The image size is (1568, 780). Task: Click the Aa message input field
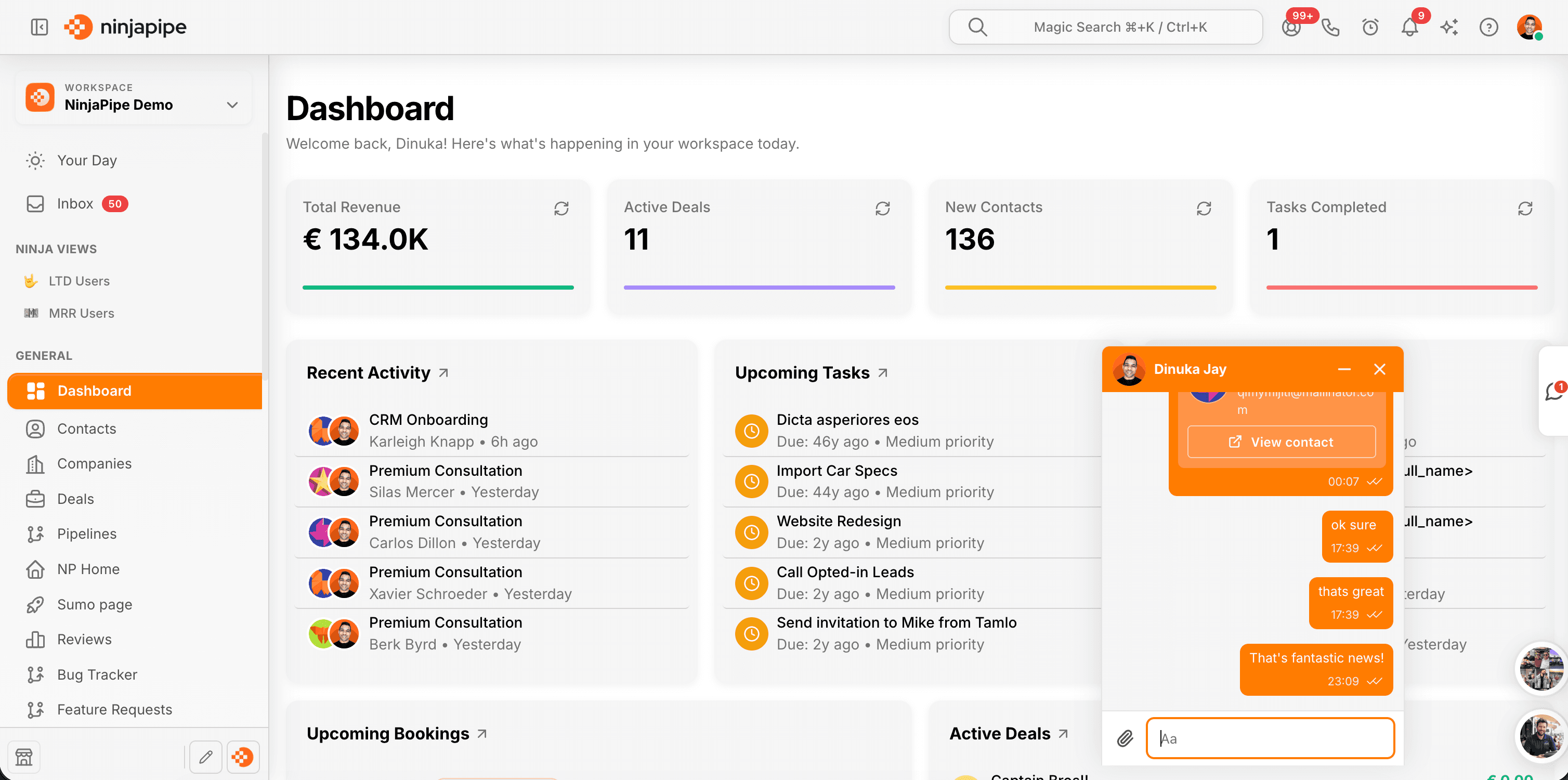tap(1270, 738)
